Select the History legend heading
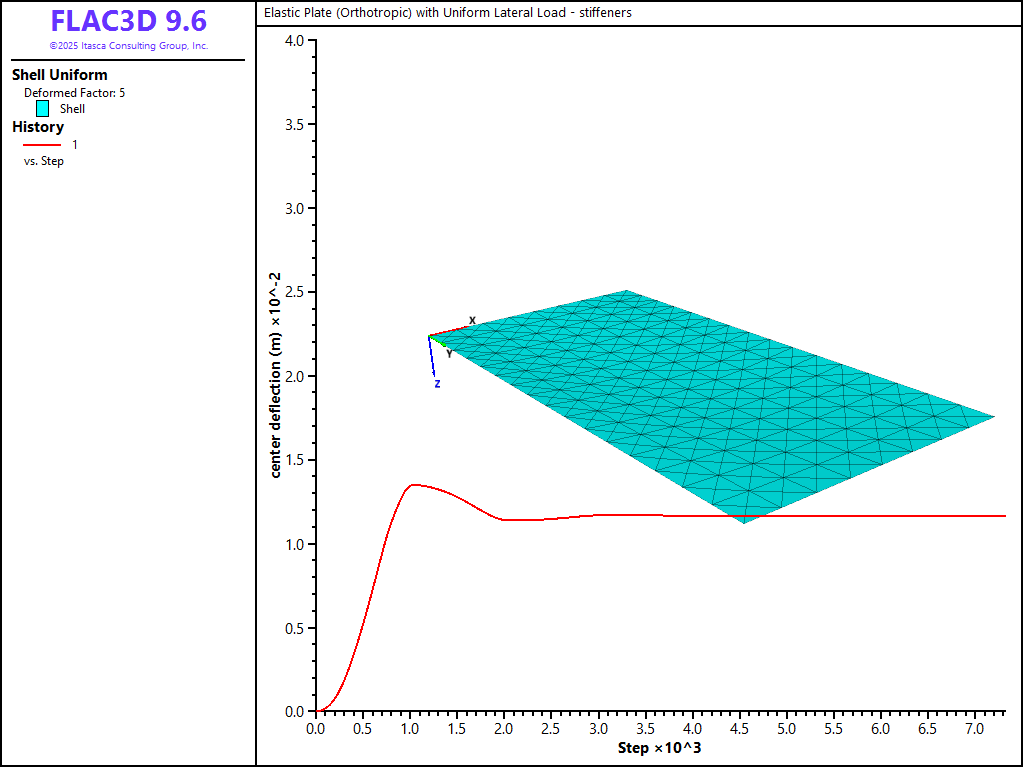Image resolution: width=1024 pixels, height=768 pixels. (38, 127)
